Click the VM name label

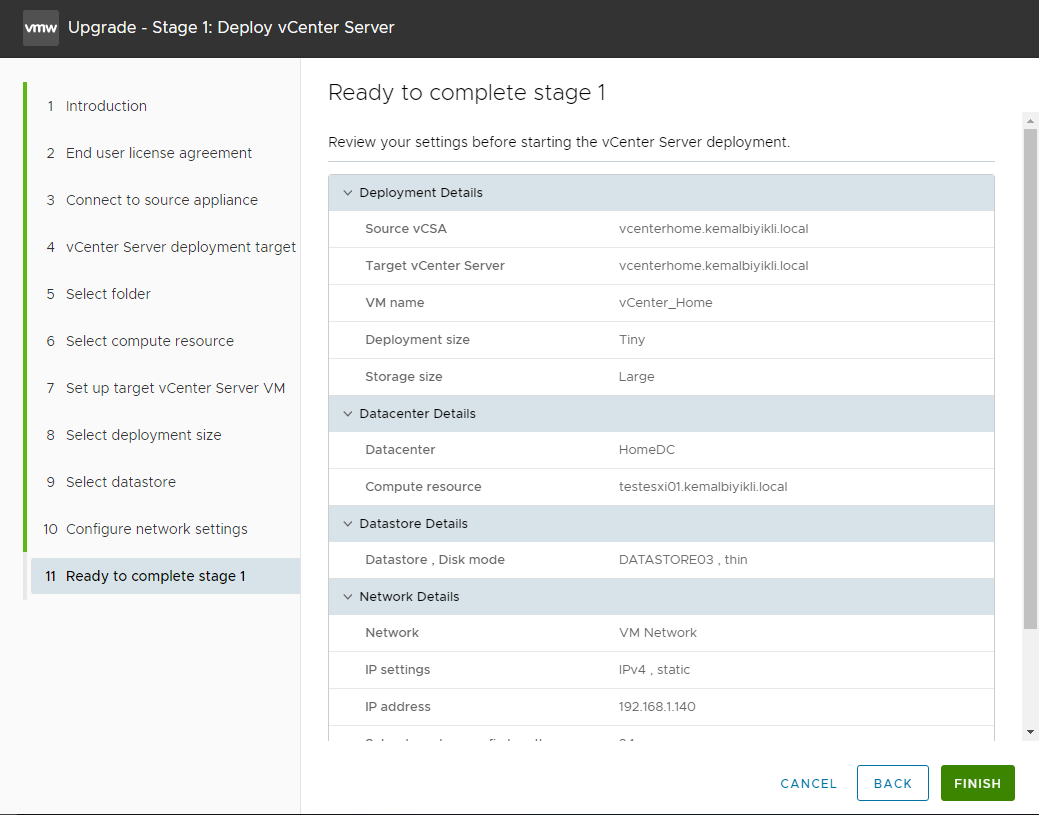click(394, 303)
